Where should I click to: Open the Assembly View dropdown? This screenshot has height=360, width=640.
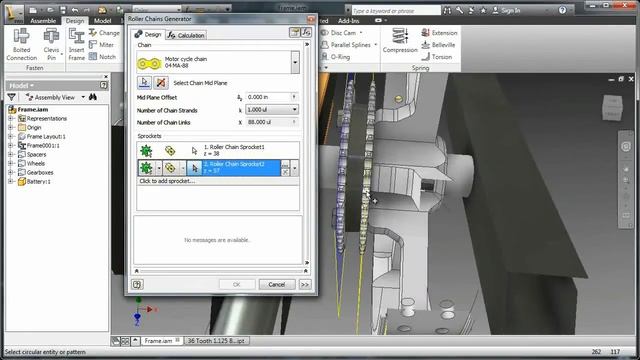click(83, 97)
